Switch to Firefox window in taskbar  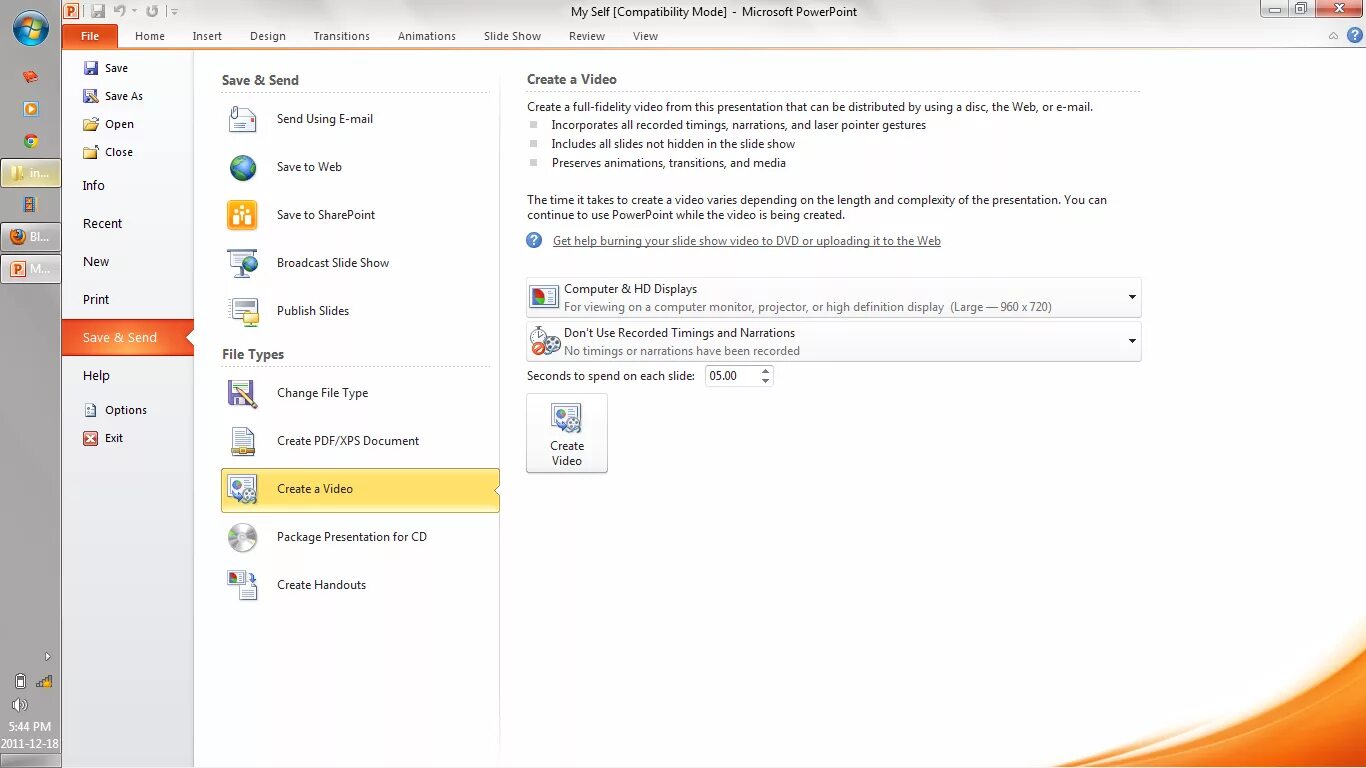pos(31,237)
